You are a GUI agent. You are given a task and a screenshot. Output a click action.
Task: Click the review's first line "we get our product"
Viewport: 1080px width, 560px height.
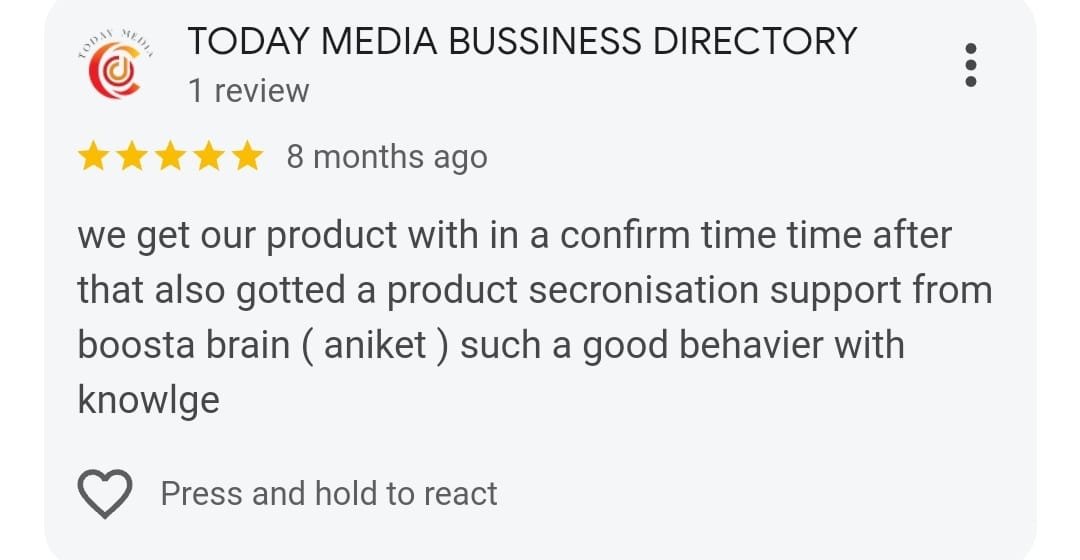pyautogui.click(x=237, y=236)
